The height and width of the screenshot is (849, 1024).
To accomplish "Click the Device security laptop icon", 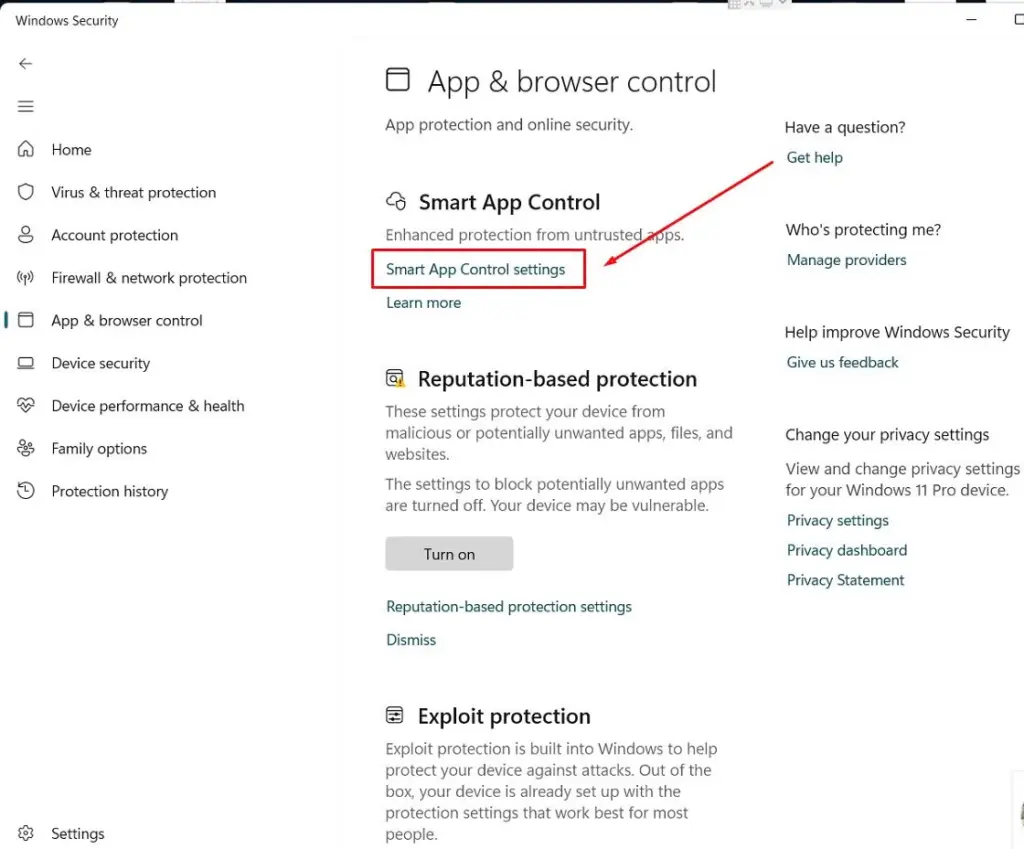I will 26,363.
